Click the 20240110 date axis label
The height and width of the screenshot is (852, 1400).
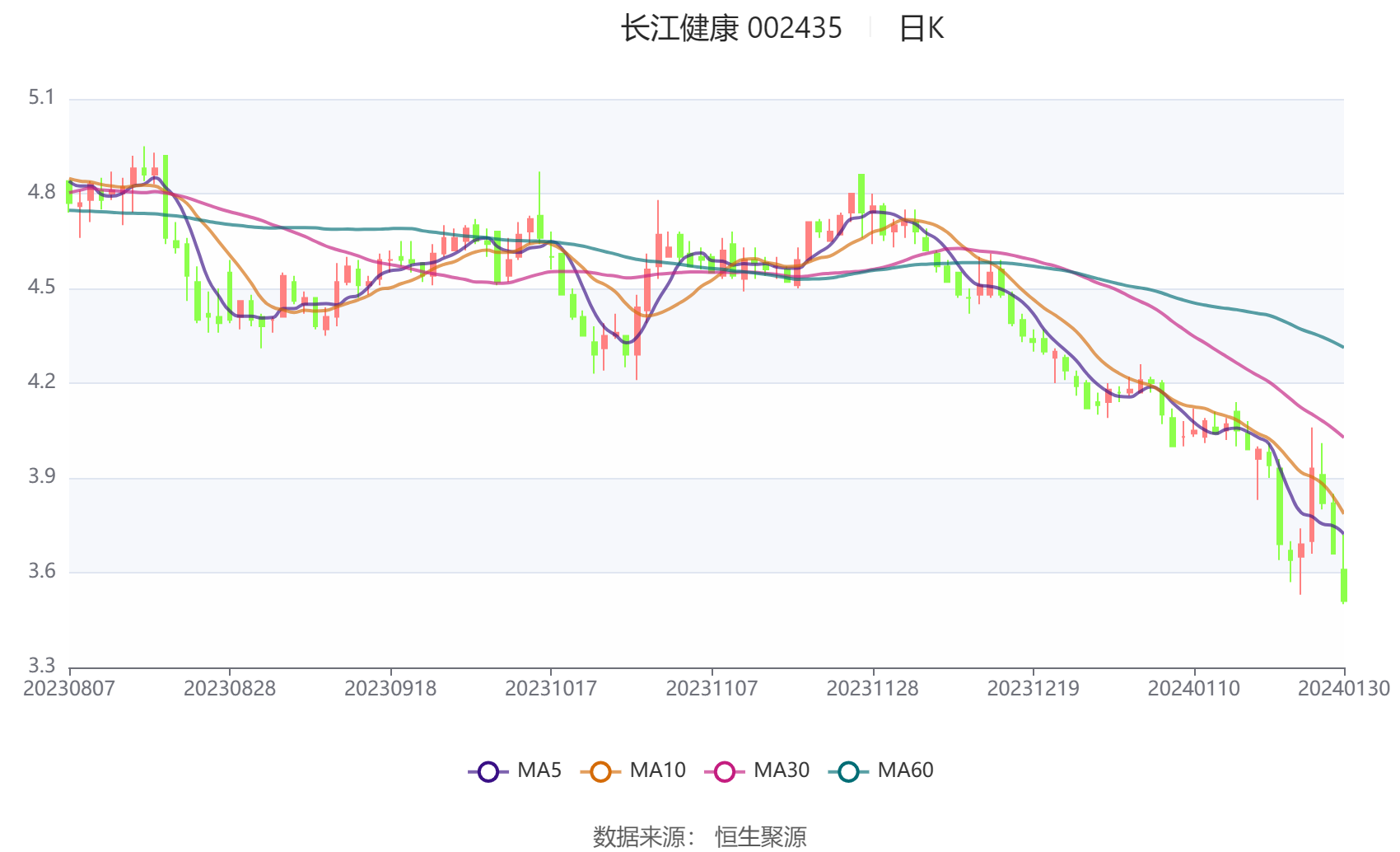pyautogui.click(x=1194, y=688)
